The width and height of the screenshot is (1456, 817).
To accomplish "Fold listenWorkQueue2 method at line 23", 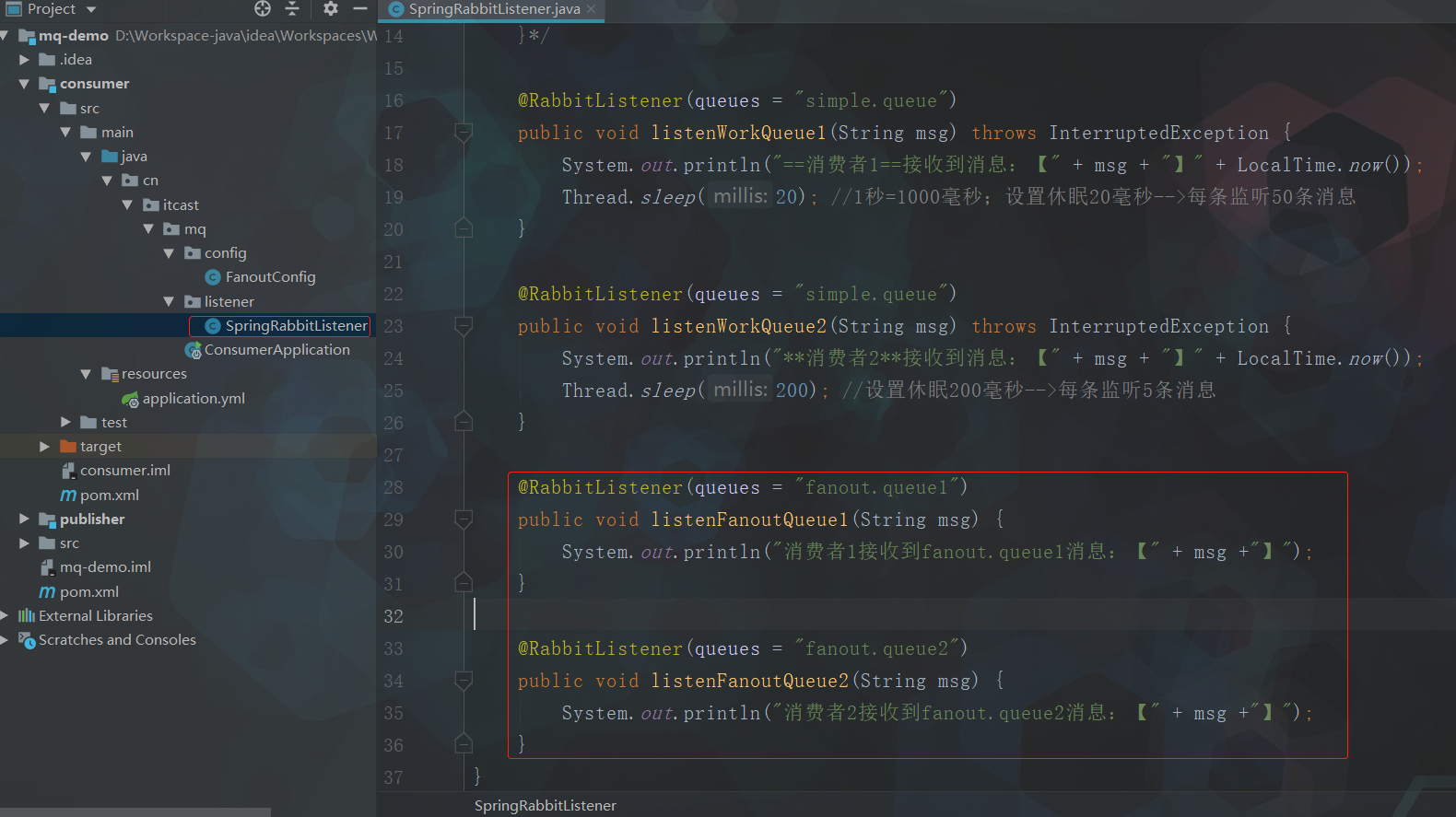I will [464, 326].
